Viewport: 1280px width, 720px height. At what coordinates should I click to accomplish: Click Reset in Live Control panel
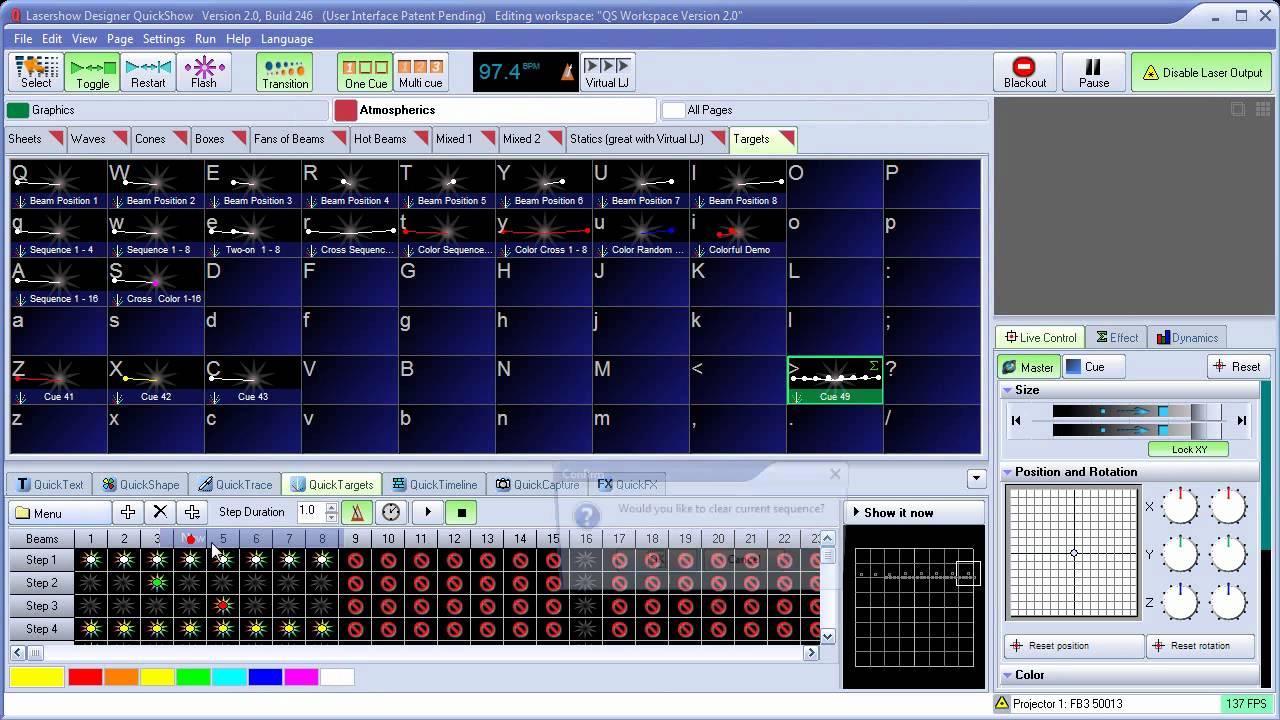pos(1237,367)
